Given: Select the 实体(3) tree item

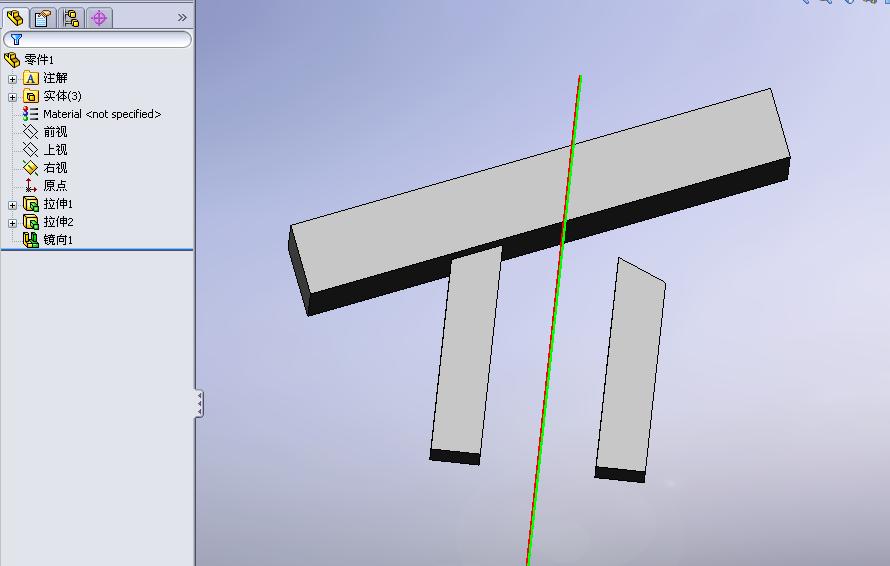Looking at the screenshot, I should pos(62,96).
